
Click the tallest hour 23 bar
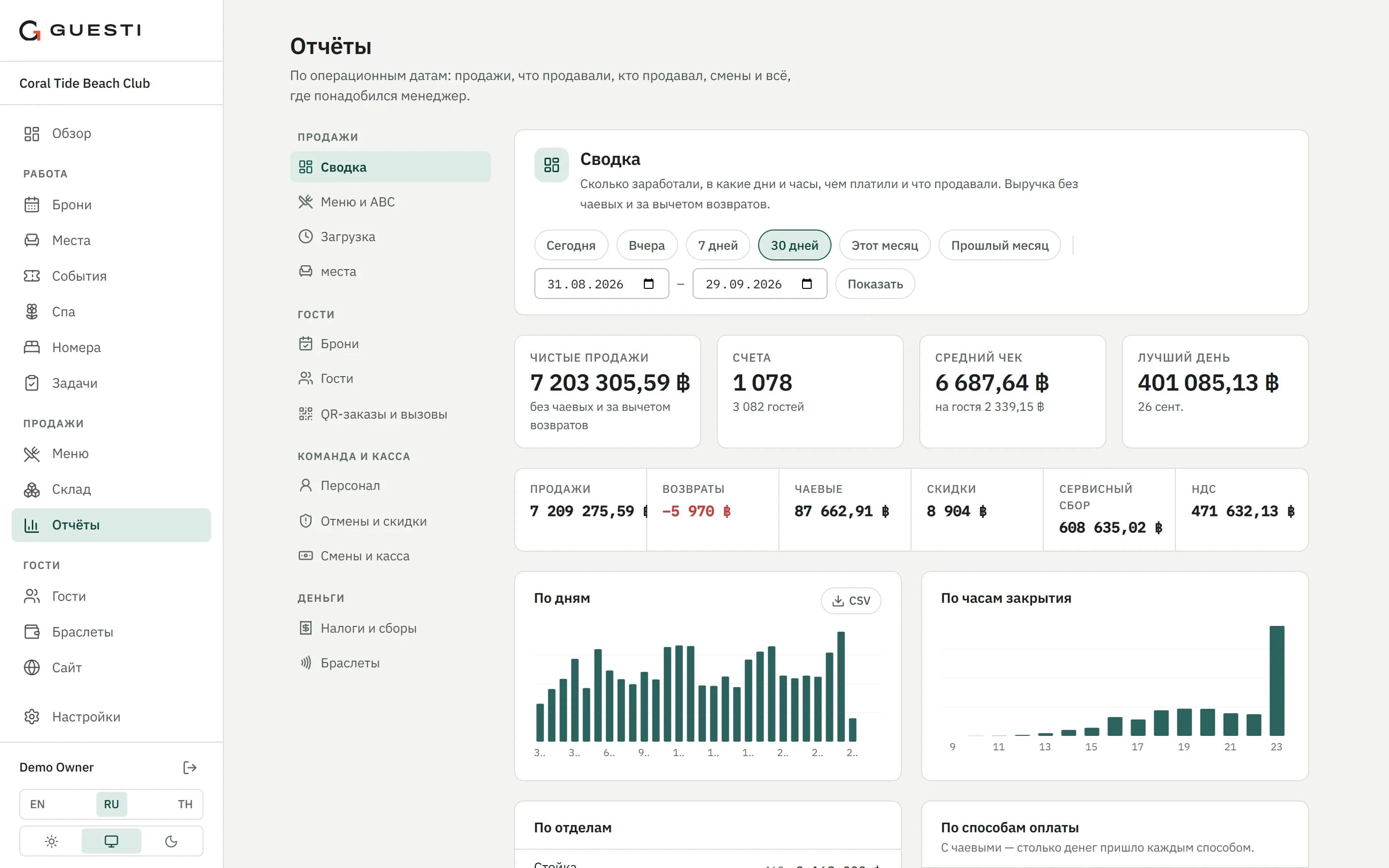coord(1277,681)
